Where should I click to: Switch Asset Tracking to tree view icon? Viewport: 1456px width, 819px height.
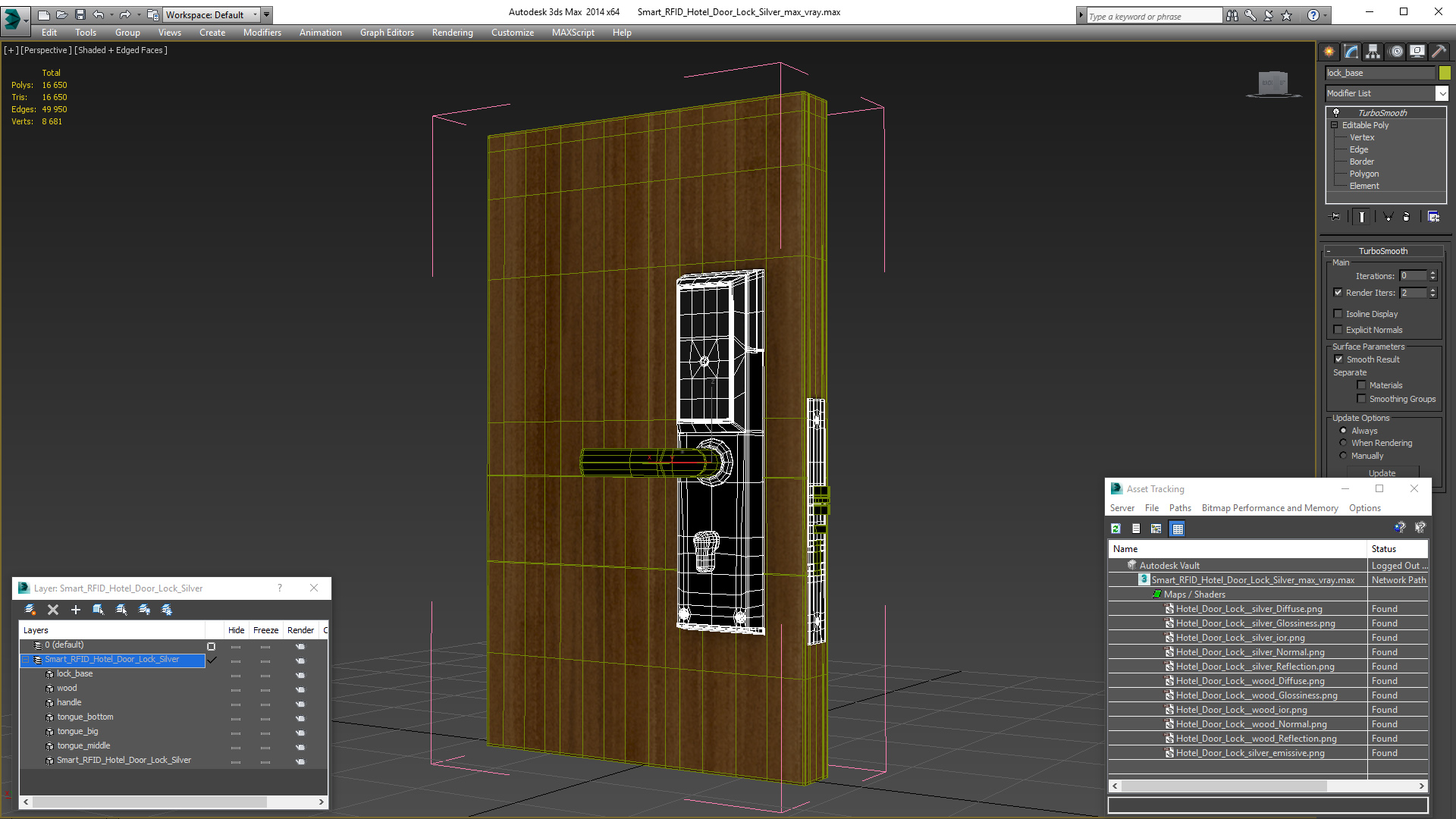[1156, 529]
